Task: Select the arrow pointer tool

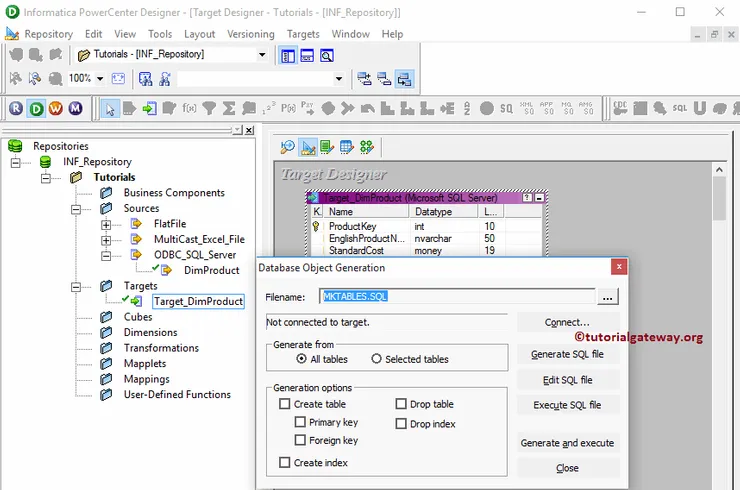Action: coord(110,109)
